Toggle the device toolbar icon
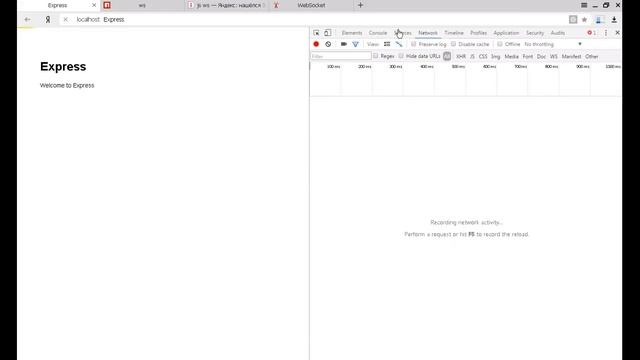The width and height of the screenshot is (640, 360). pyautogui.click(x=327, y=33)
